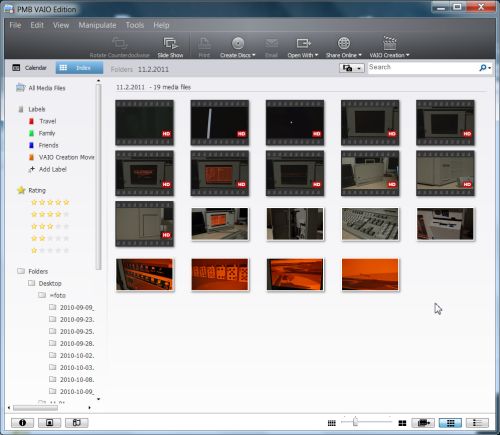Click the sidebar horizontal scrollbar
The image size is (500, 435).
coord(35,408)
